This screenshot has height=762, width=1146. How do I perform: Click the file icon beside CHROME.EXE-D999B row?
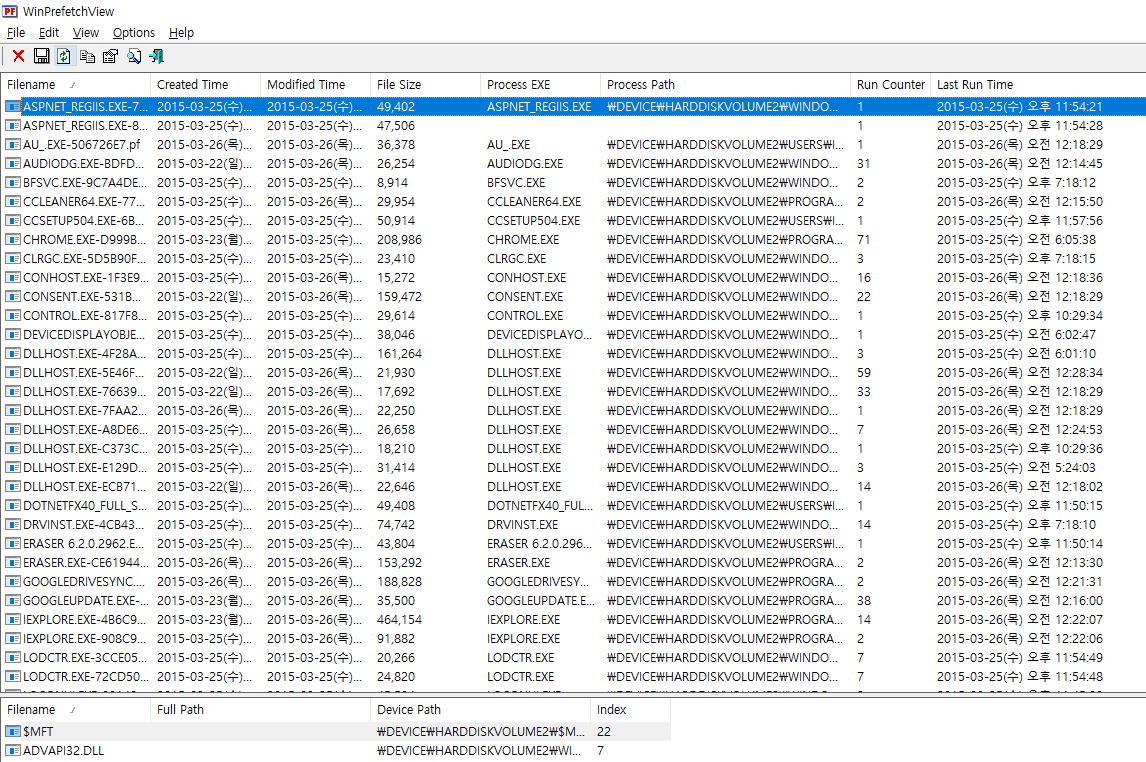coord(12,240)
